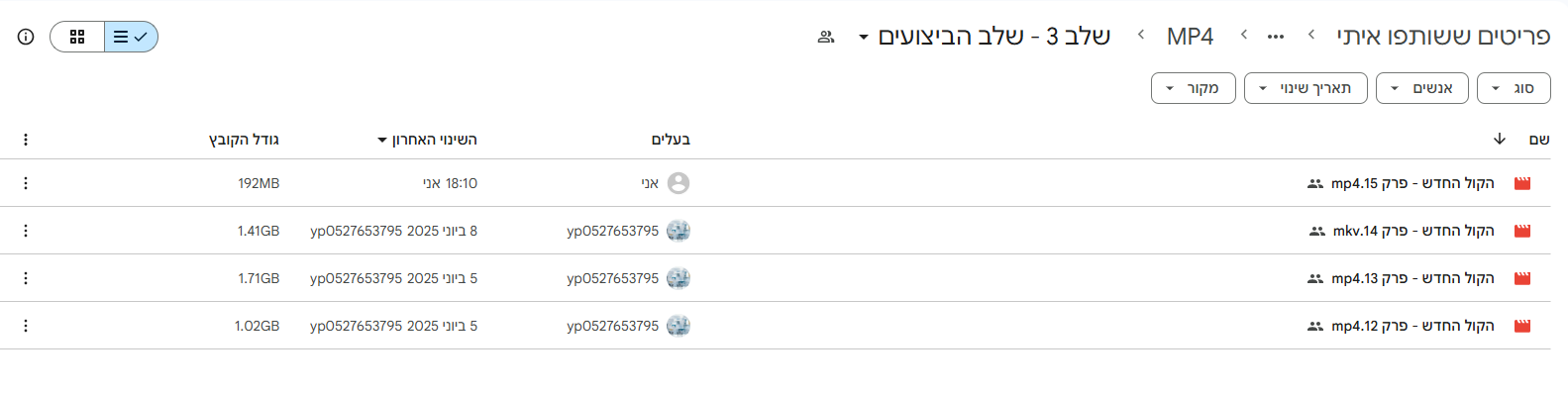Go to פריטים ששותפו איתי breadcrumb
Viewport: 1568px width, 396px height.
click(x=1443, y=37)
